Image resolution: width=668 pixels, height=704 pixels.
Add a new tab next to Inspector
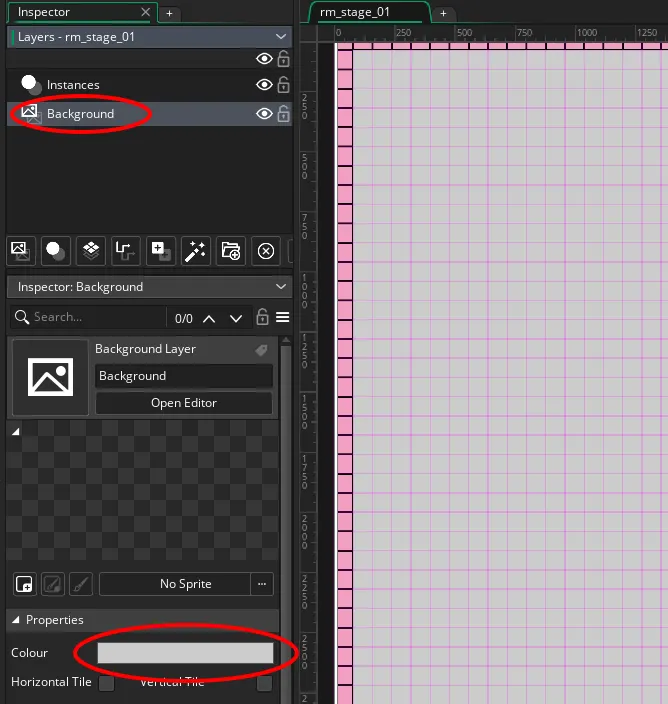pos(170,13)
